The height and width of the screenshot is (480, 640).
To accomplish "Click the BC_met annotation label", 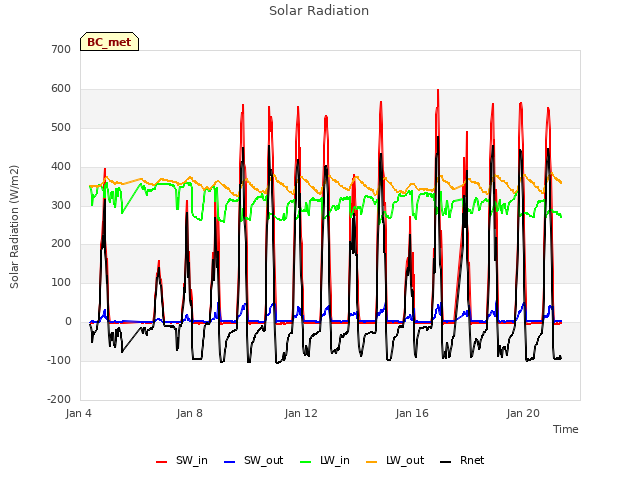I will [x=109, y=42].
